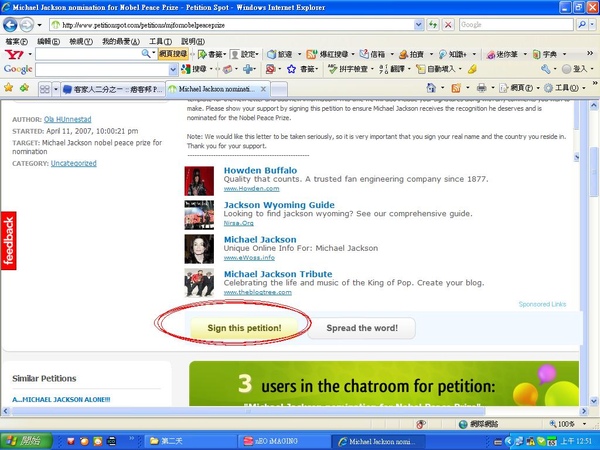Switch to nEO iMAGING taskbar button
The image size is (600, 450).
(x=283, y=441)
